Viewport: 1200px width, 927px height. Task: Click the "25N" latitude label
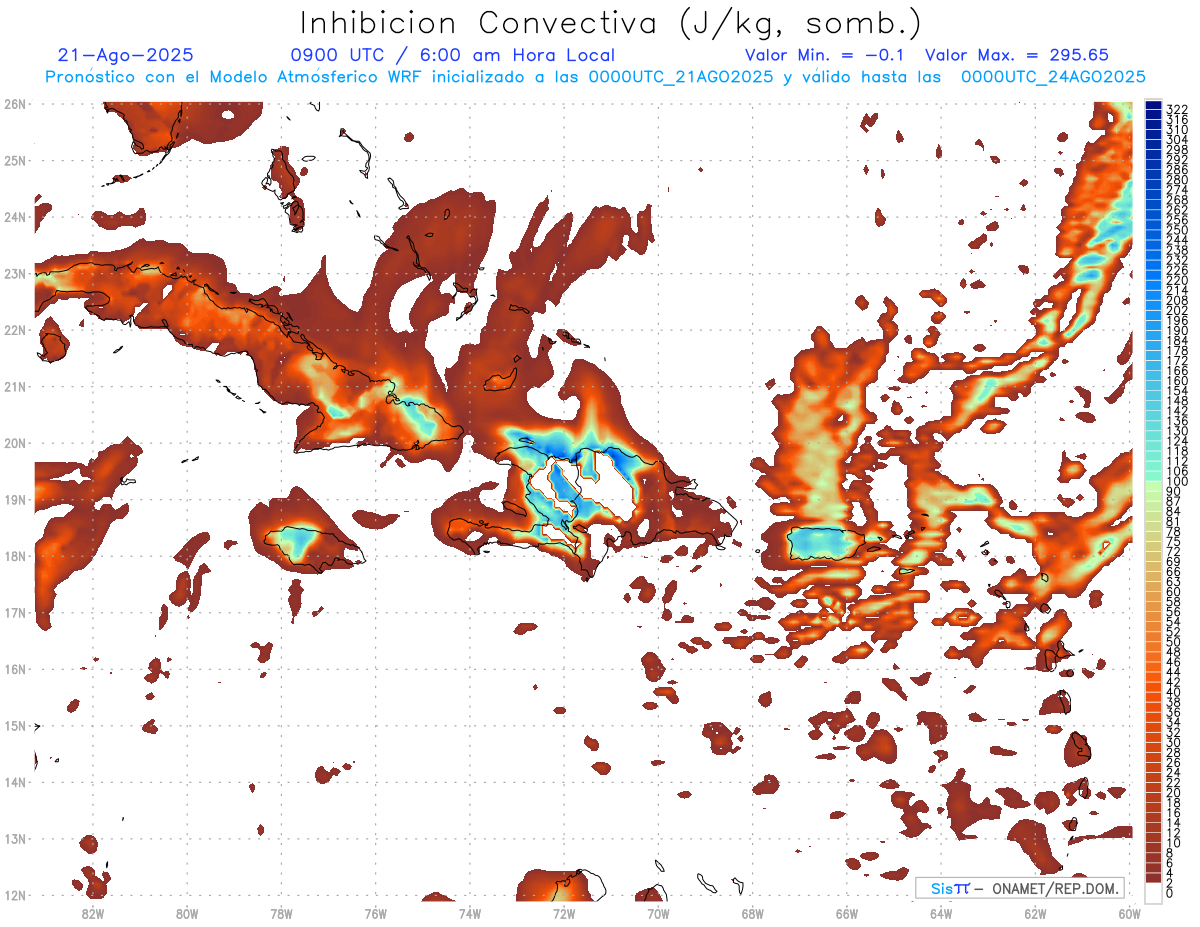pyautogui.click(x=14, y=160)
